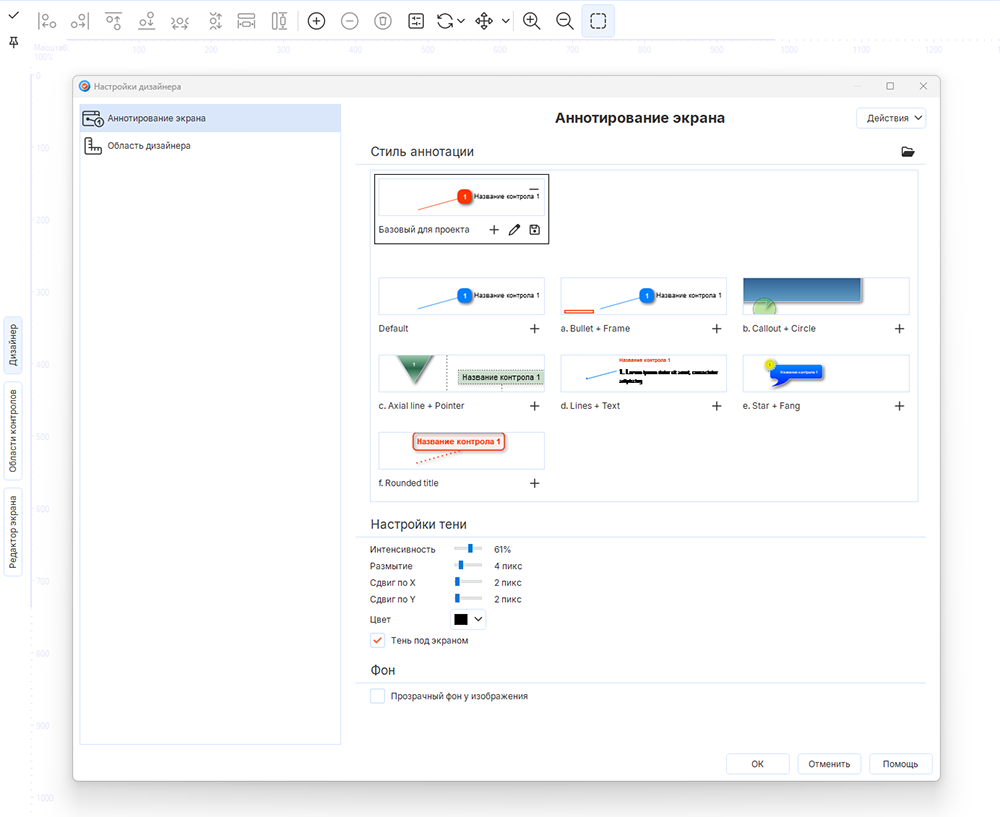Click the remove (minus circle) toolbar icon
1000x817 pixels.
click(x=349, y=21)
